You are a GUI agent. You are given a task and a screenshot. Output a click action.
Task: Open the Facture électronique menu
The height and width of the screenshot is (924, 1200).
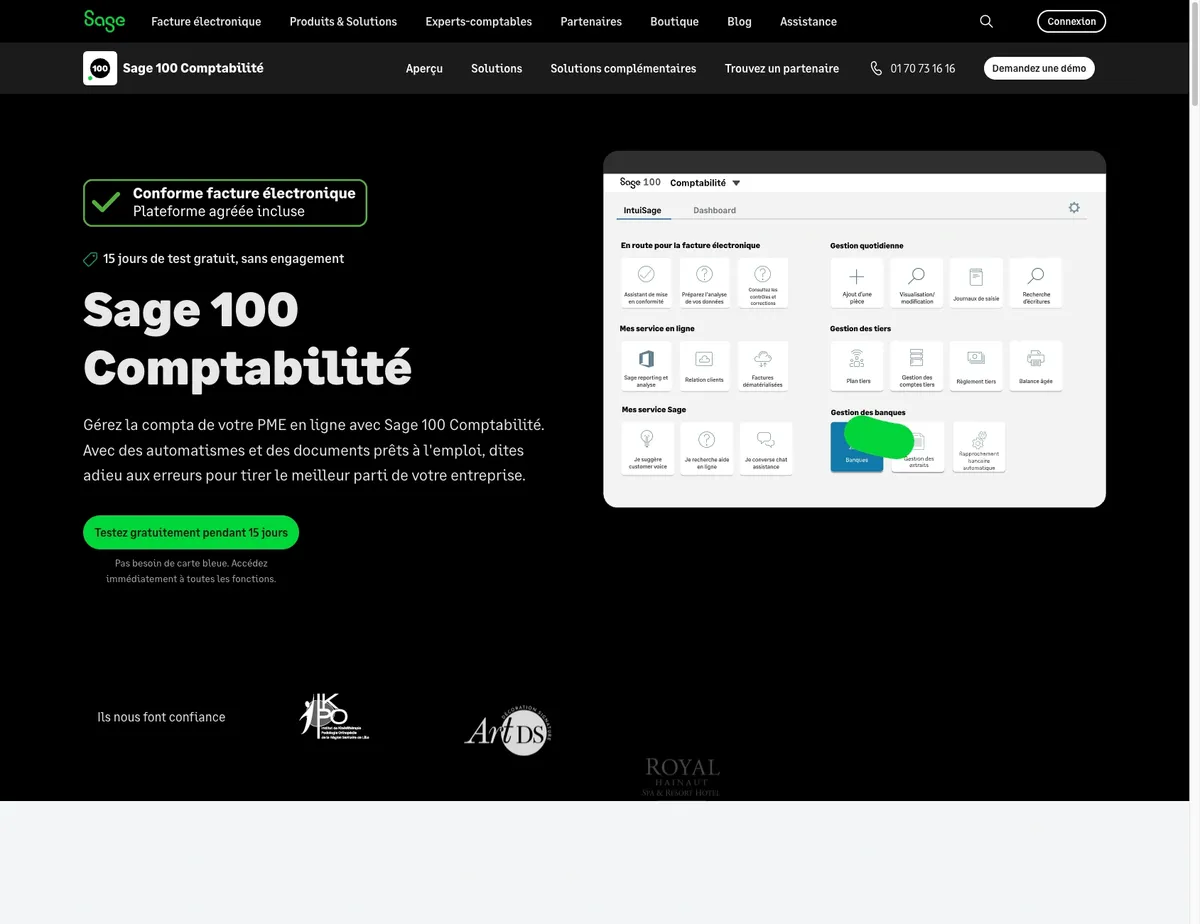(x=206, y=21)
